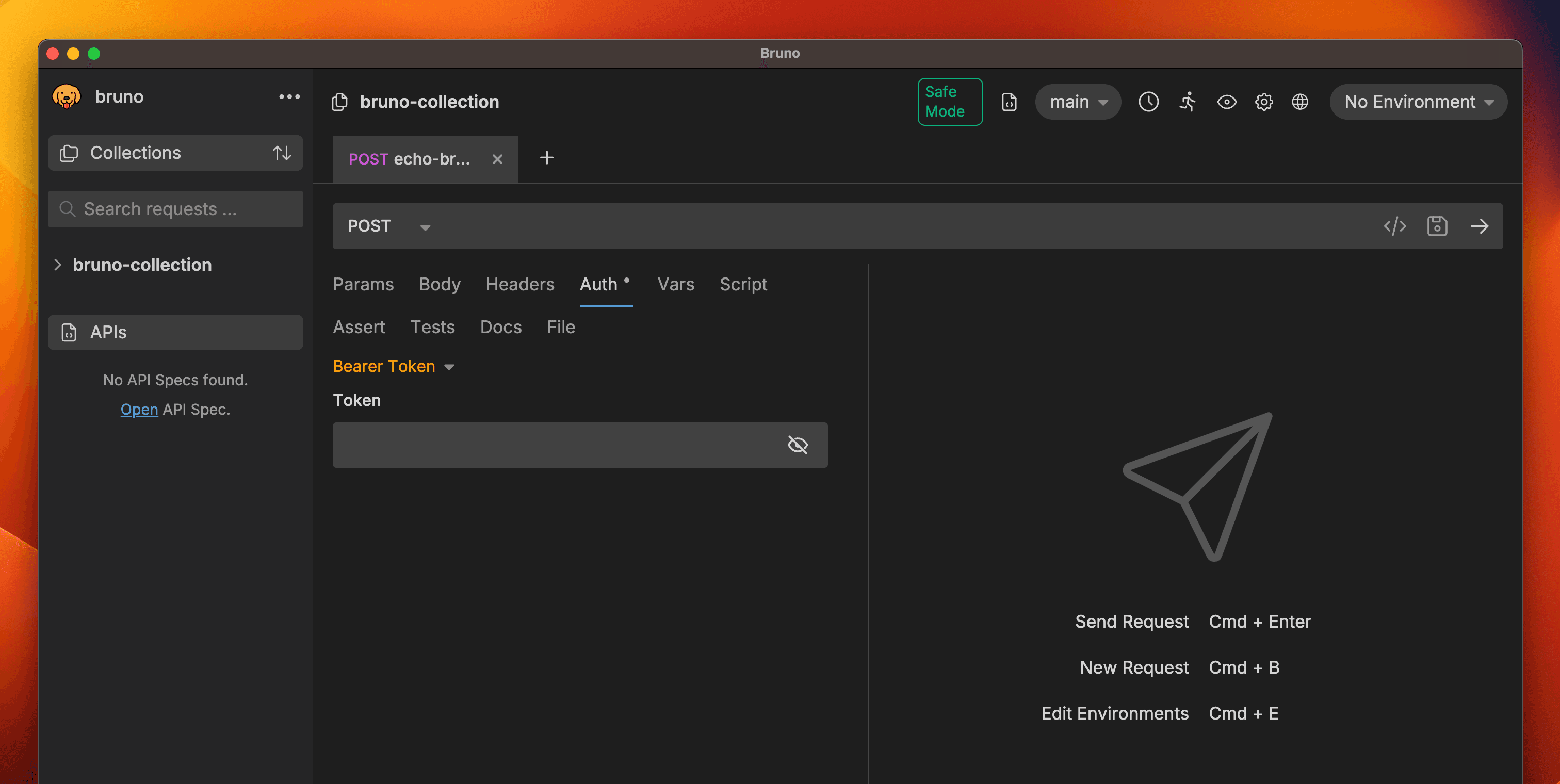The width and height of the screenshot is (1560, 784).
Task: Click the Safe Mode badge
Action: 949,102
